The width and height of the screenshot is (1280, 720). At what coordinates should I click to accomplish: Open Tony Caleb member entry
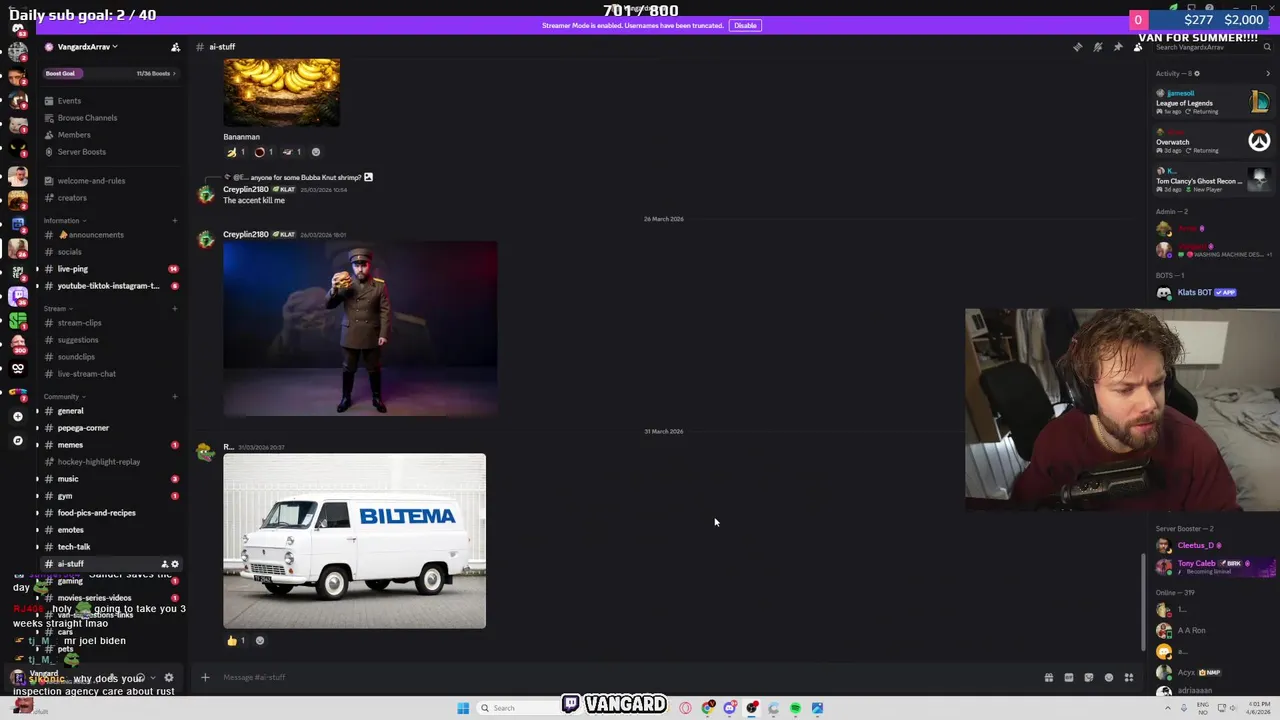[1212, 567]
